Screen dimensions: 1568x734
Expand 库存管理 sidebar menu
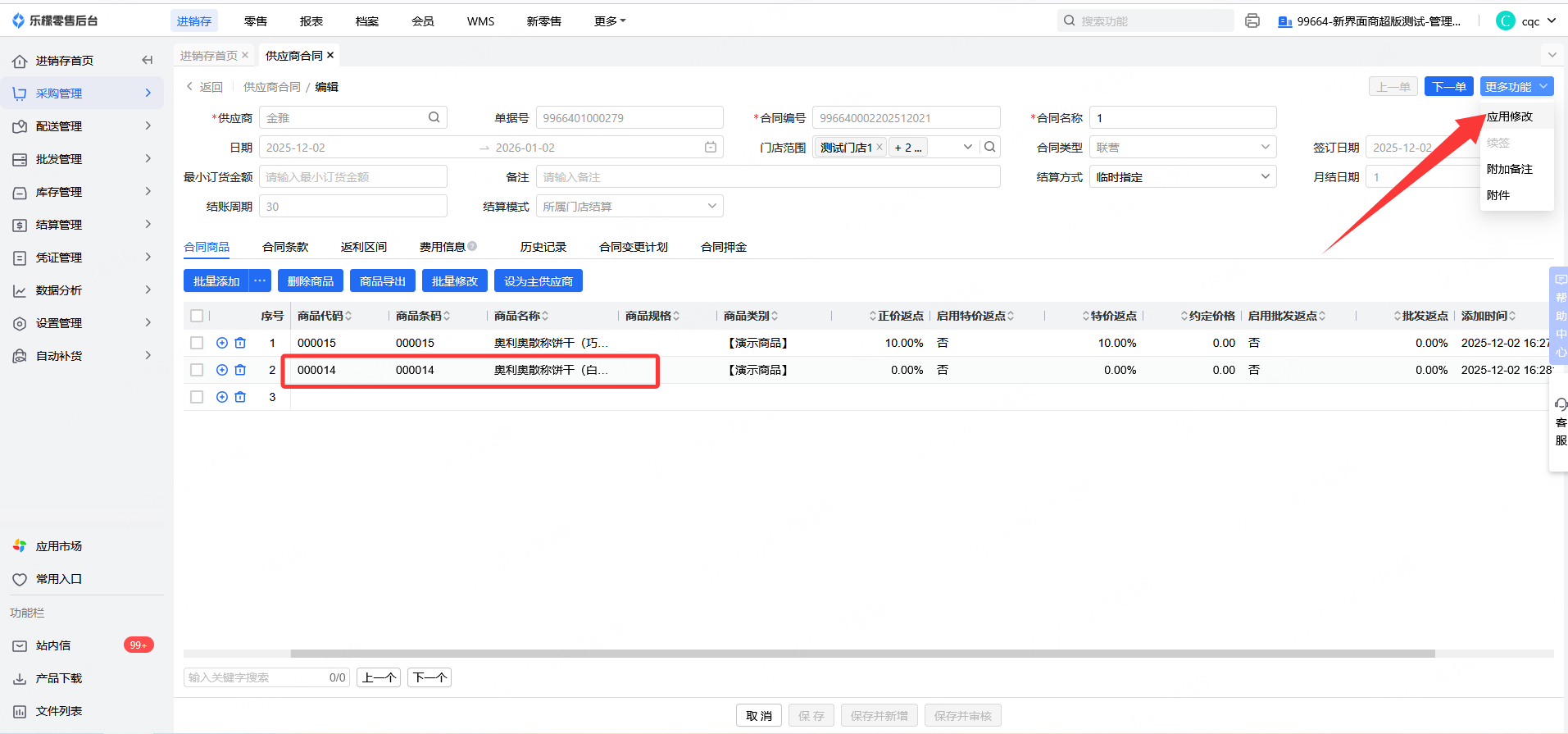point(82,192)
